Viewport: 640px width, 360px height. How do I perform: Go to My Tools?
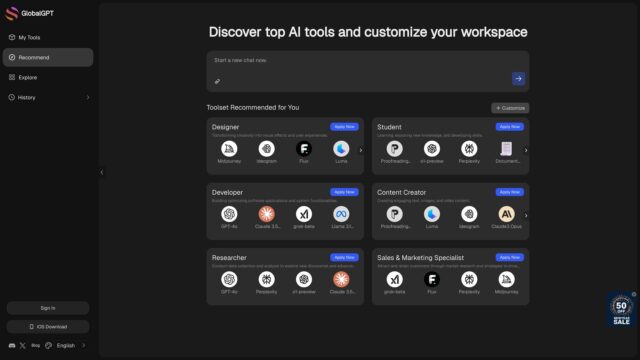pos(48,38)
